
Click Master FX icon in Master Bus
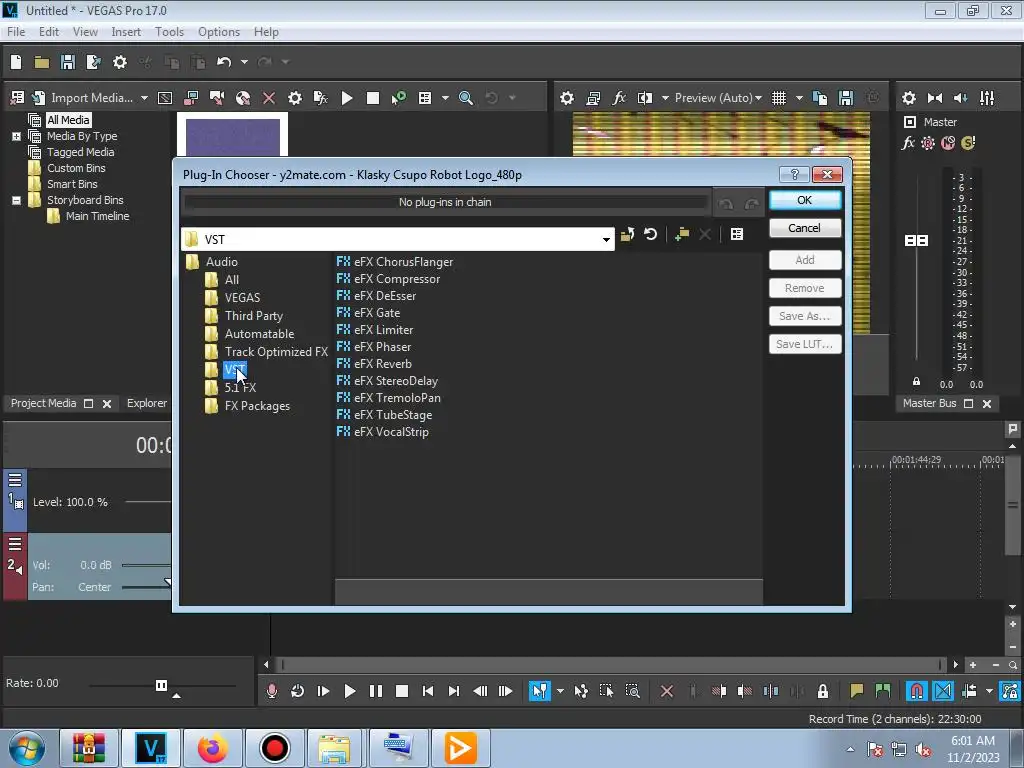point(908,143)
